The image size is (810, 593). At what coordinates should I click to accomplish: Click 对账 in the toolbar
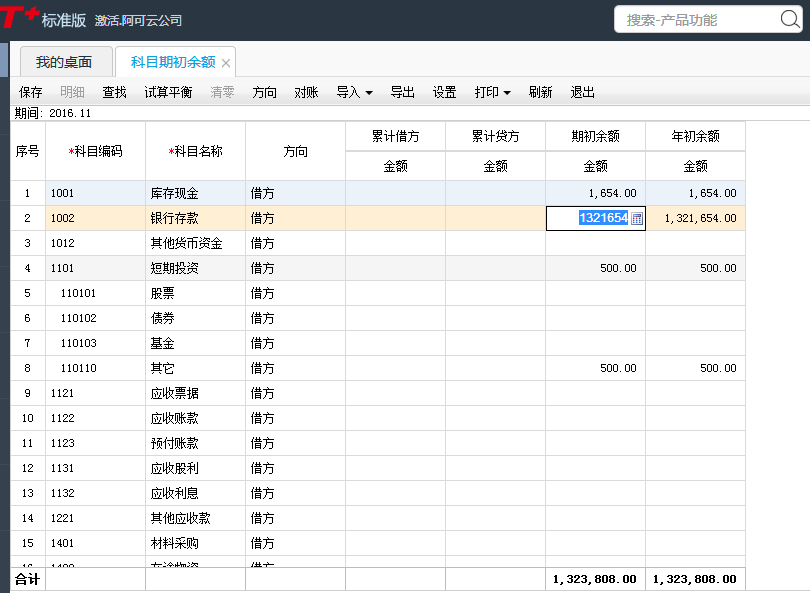[x=306, y=92]
